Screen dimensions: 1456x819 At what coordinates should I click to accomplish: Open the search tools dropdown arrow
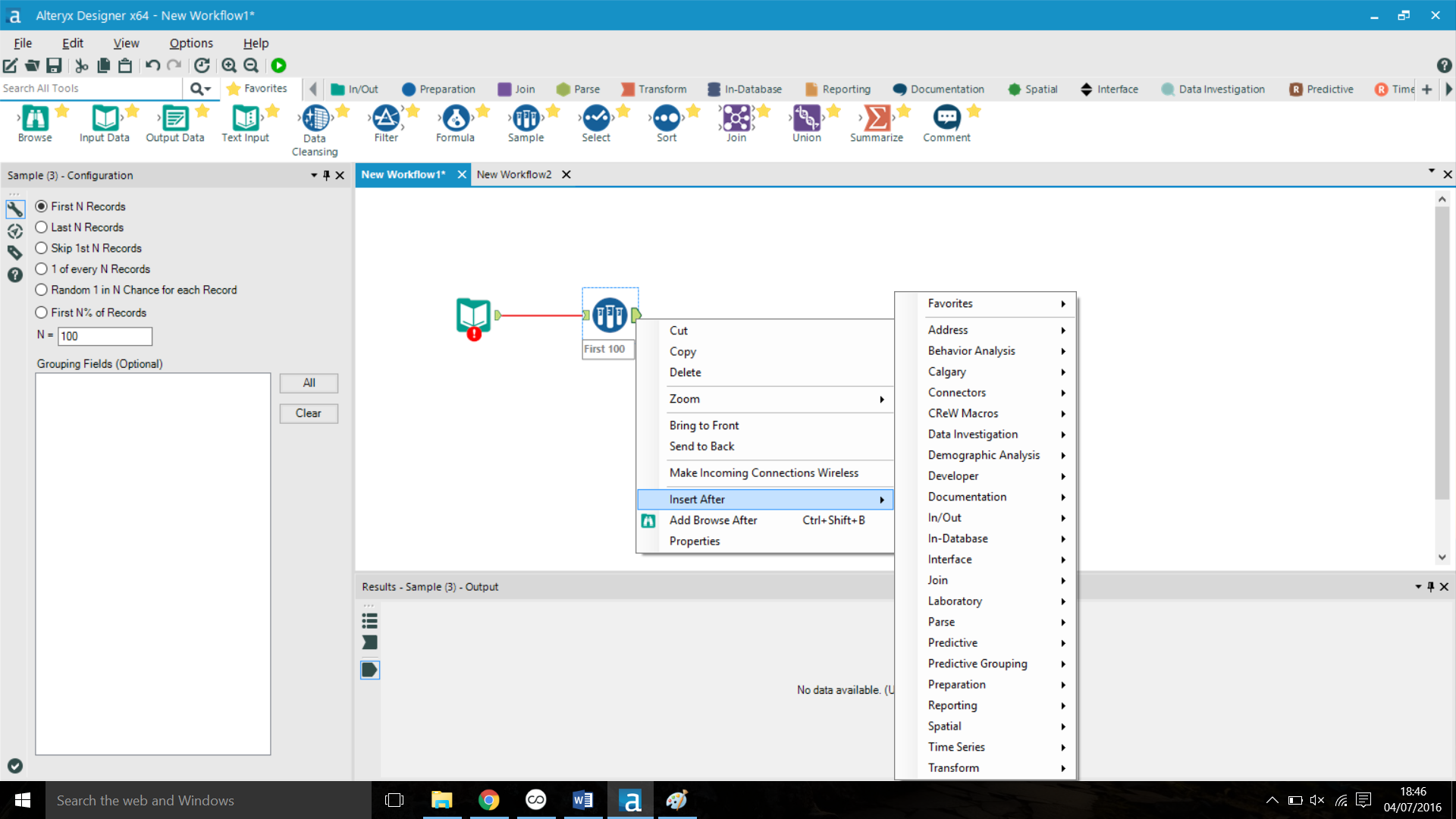(x=207, y=89)
